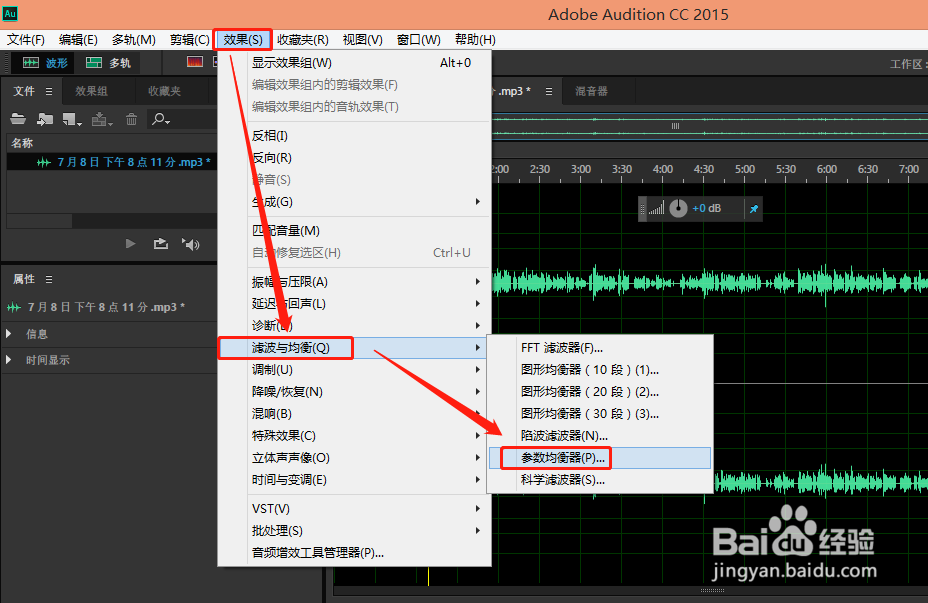928x603 pixels.
Task: Click the import file icon
Action: [44, 120]
